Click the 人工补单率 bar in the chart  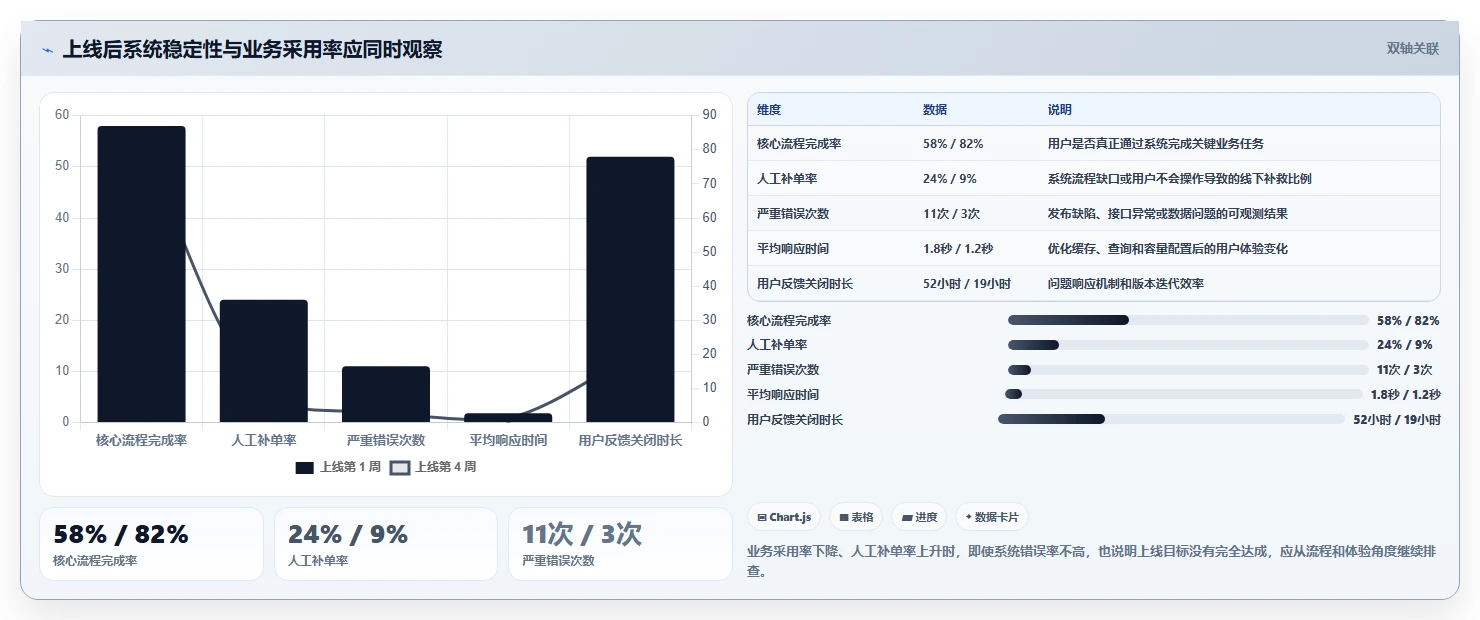(264, 361)
